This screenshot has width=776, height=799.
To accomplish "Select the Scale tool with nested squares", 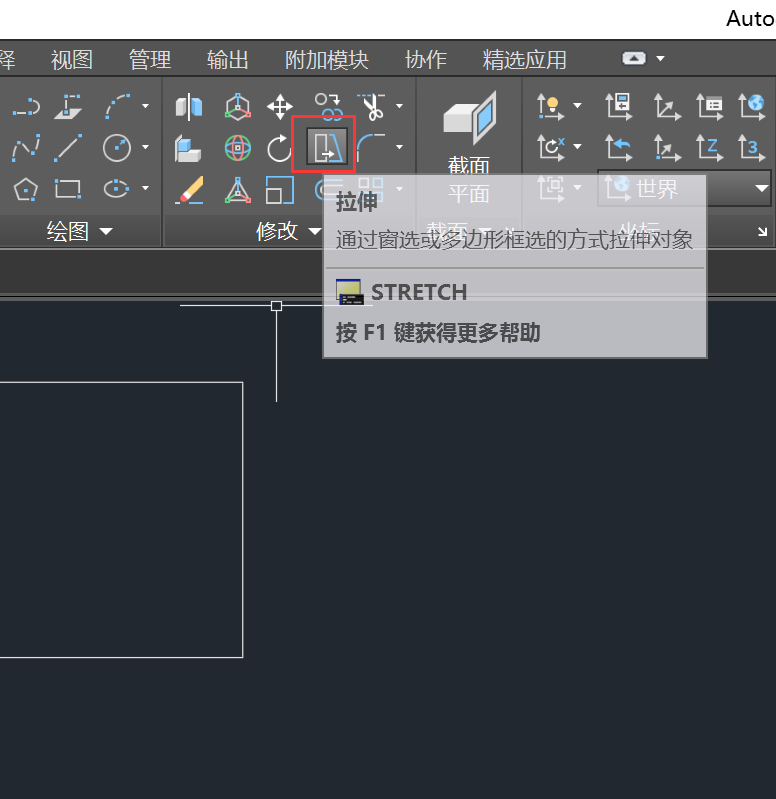I will pyautogui.click(x=280, y=190).
